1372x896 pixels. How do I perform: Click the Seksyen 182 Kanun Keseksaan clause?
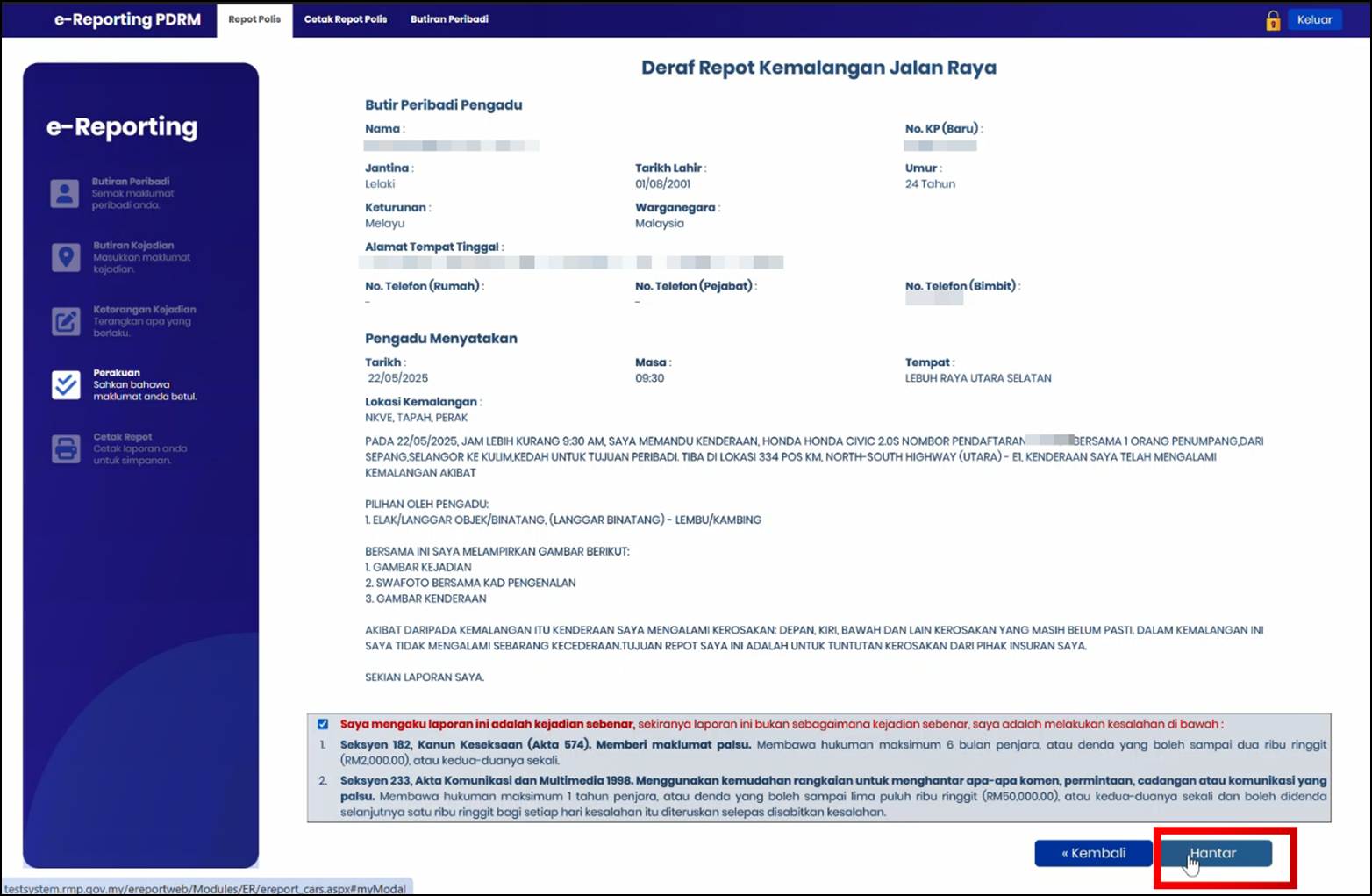[x=833, y=752]
